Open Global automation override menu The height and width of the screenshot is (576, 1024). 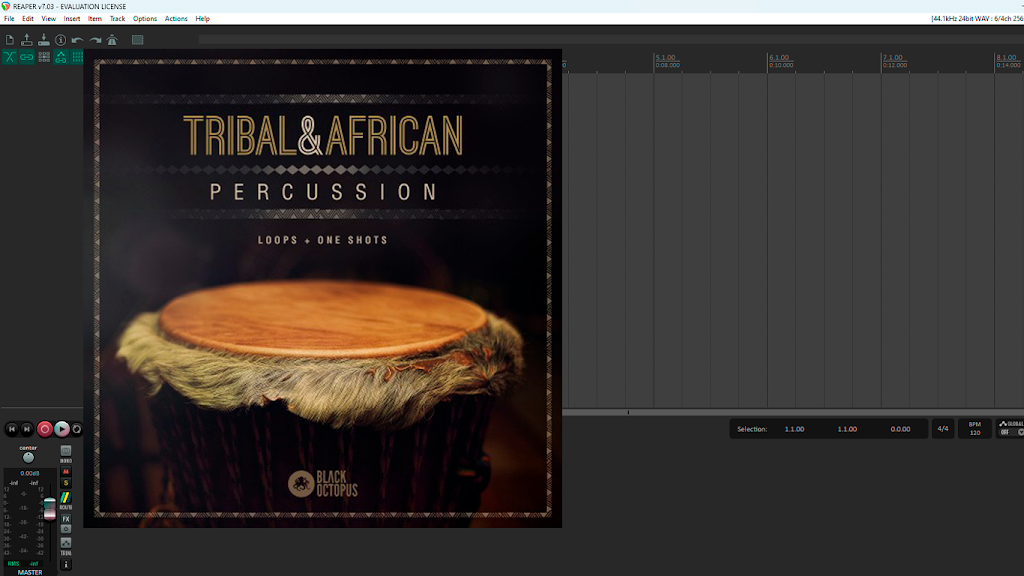[1010, 428]
